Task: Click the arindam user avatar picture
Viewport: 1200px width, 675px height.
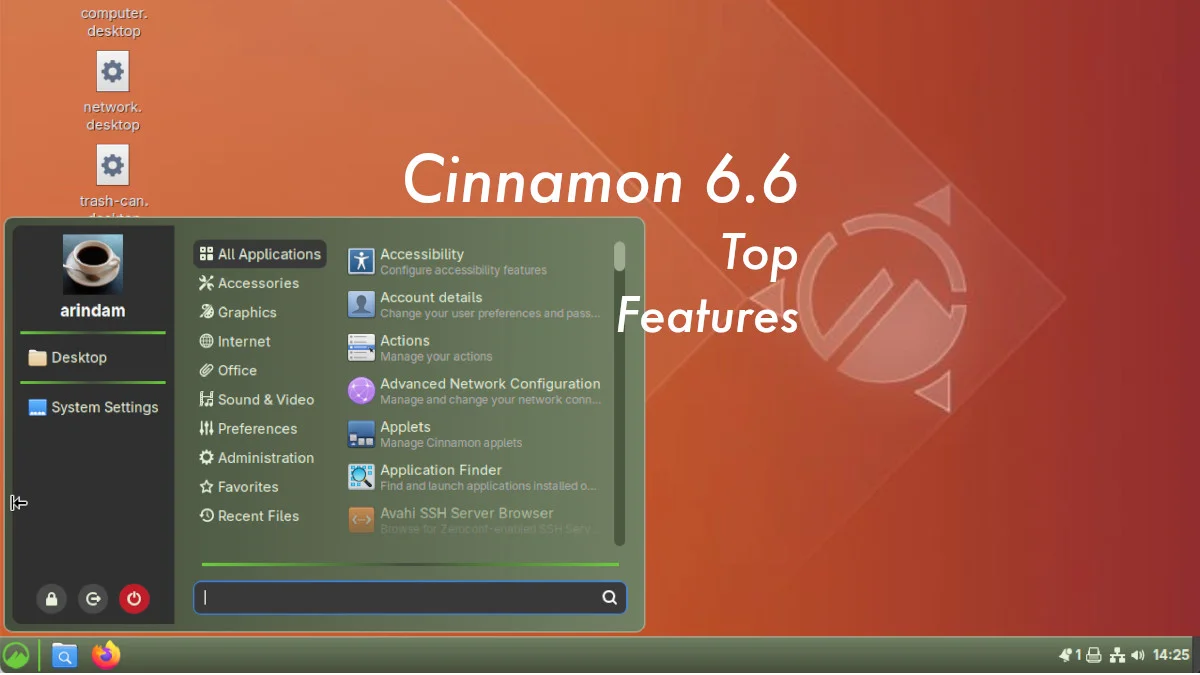Action: click(93, 264)
